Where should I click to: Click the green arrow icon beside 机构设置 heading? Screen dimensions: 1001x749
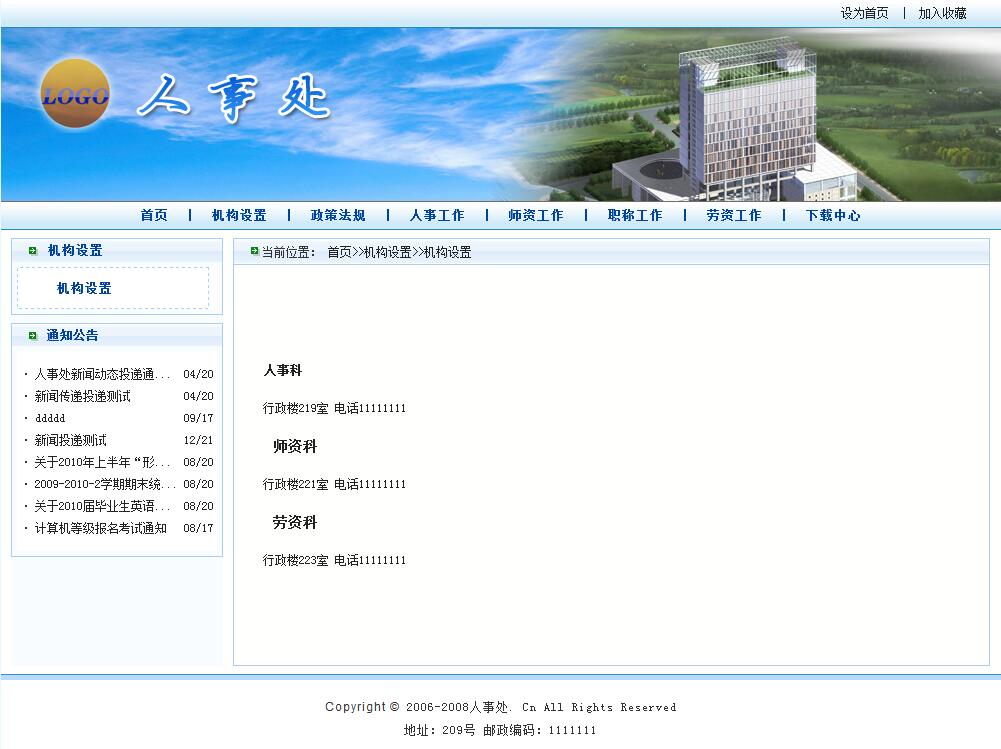click(x=33, y=251)
